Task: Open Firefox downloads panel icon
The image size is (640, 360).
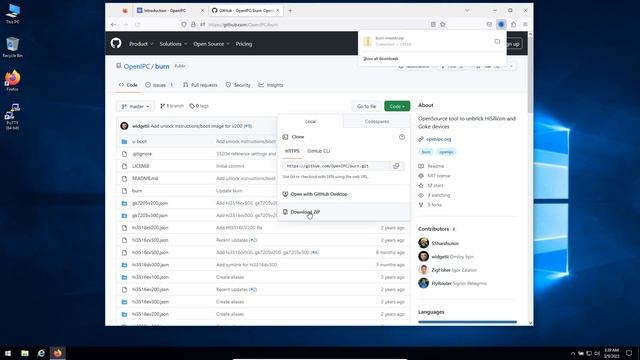Action: click(x=501, y=24)
